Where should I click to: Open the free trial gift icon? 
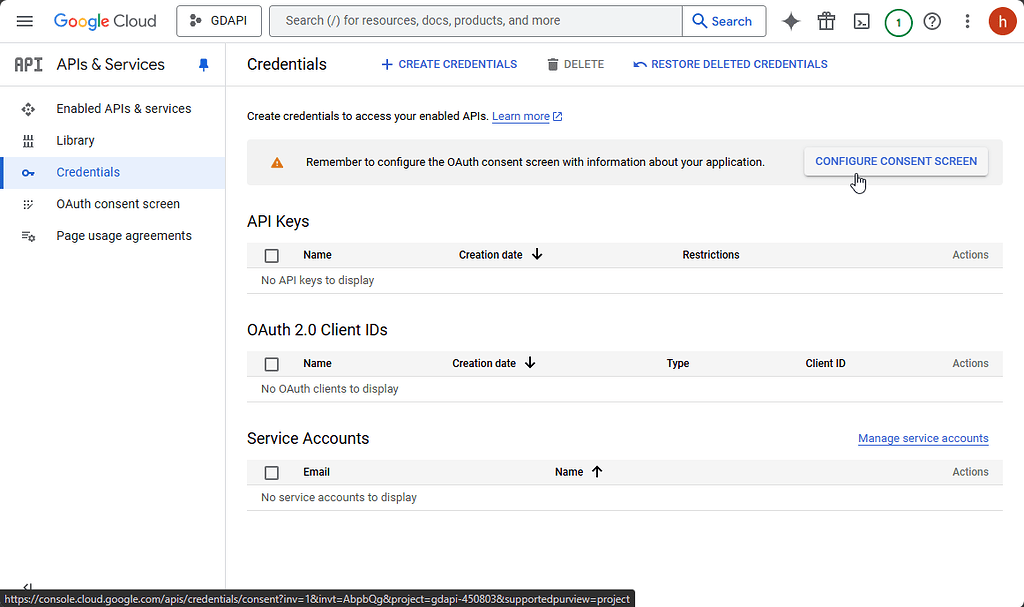click(826, 22)
